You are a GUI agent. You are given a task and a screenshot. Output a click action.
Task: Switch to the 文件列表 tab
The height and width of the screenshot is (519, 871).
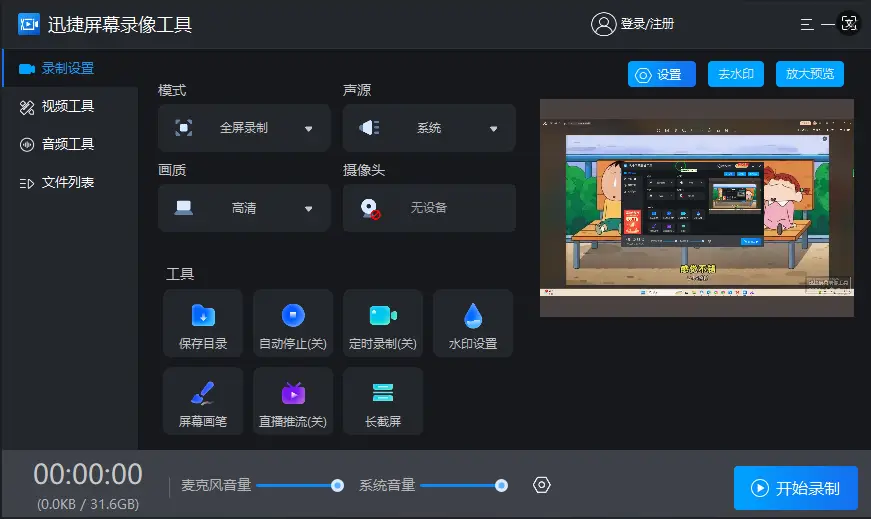coord(68,182)
